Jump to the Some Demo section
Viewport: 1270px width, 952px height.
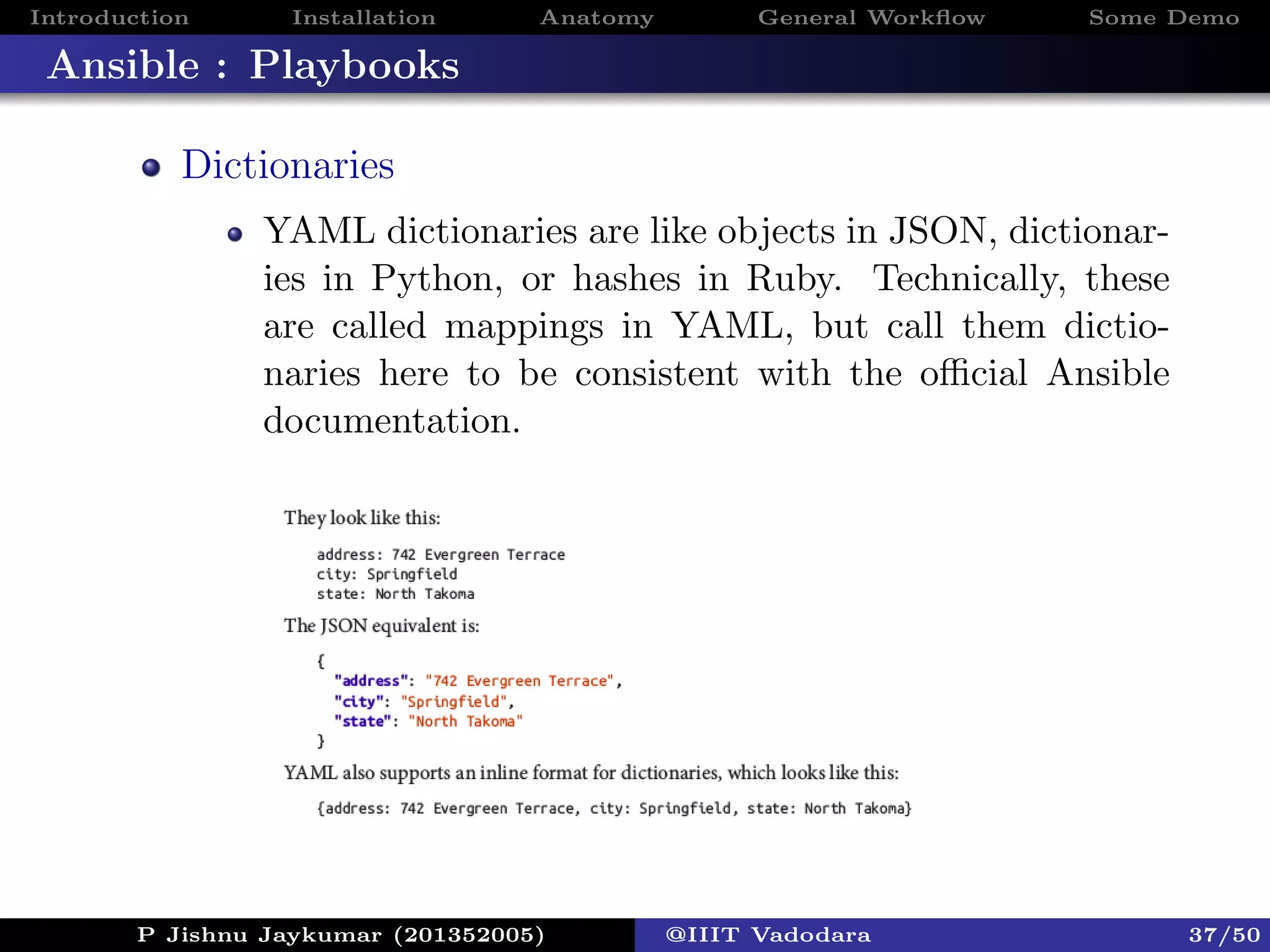click(1165, 17)
